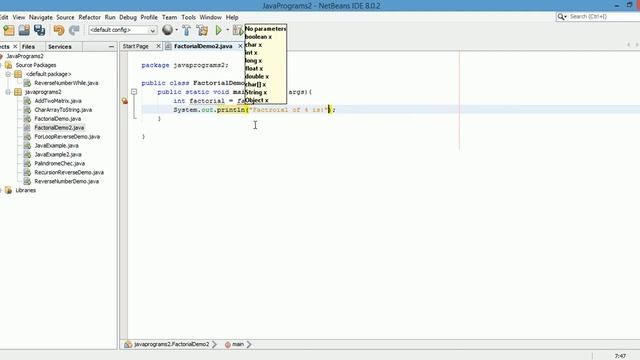Collapse the javaprograms2 package node
This screenshot has height=360, width=640.
tap(8, 92)
